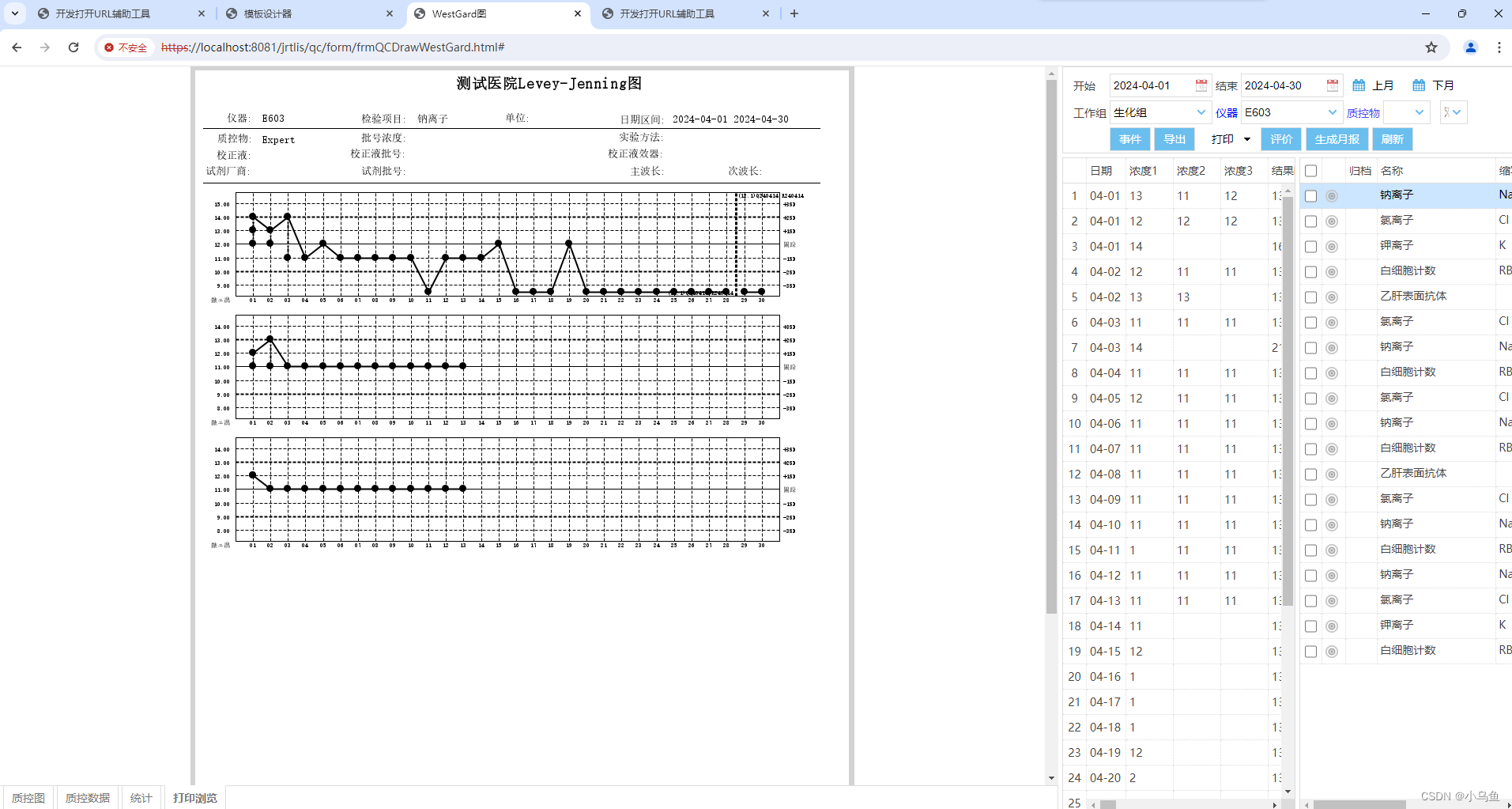Viewport: 1512px width, 809px height.
Task: Tick the checkbox for the first 钾离子 row
Action: tap(1310, 247)
